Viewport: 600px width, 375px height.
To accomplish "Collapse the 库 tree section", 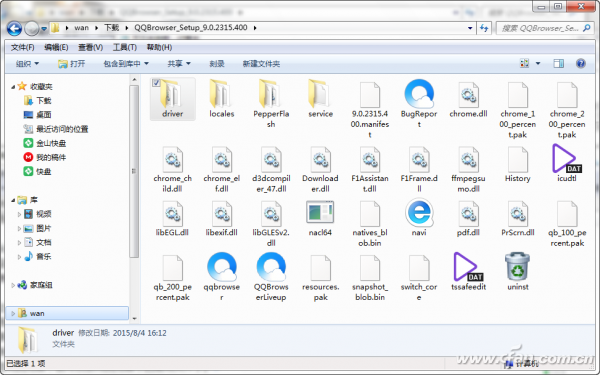I will (13, 200).
